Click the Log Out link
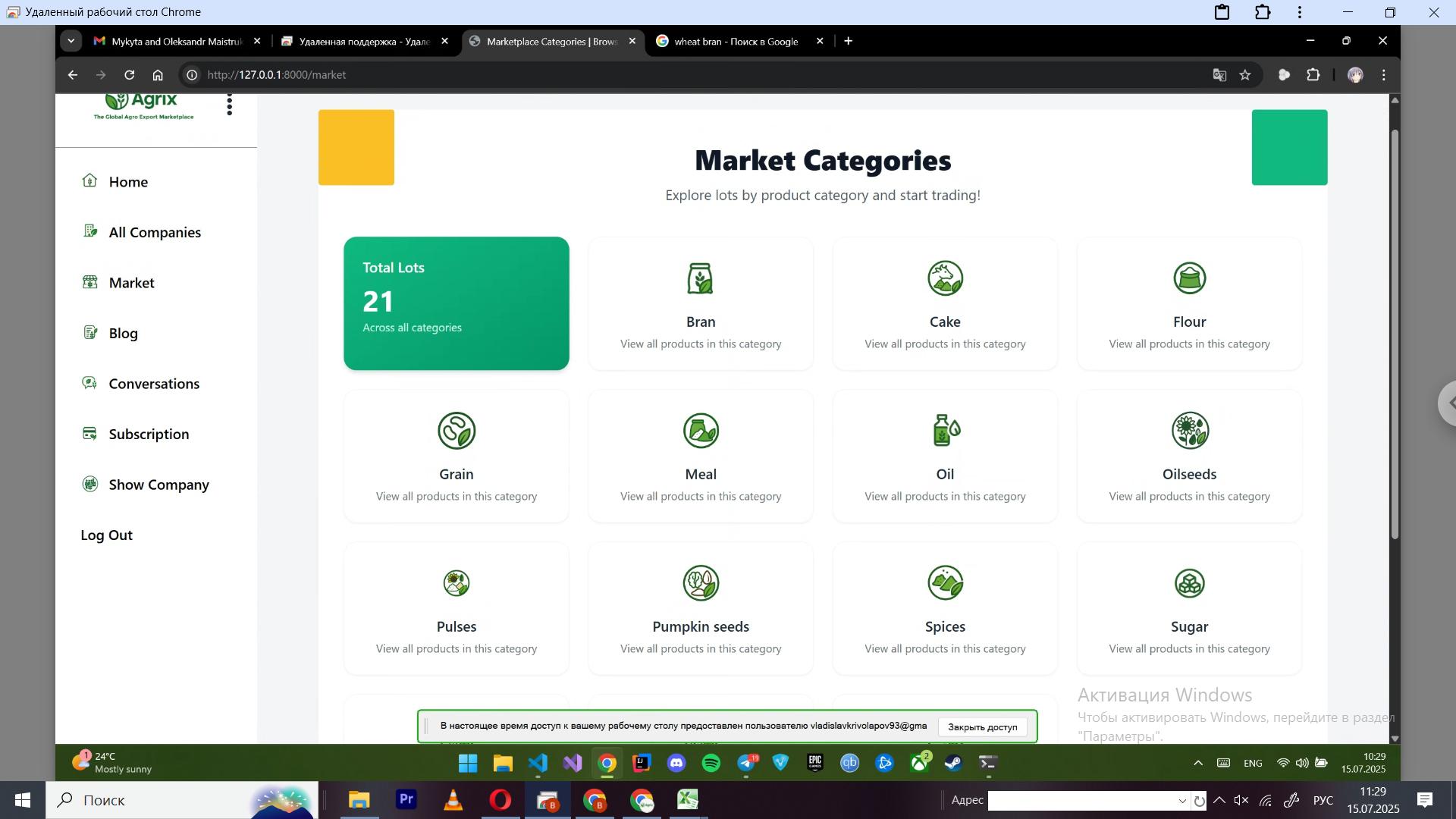The image size is (1456, 819). (106, 535)
